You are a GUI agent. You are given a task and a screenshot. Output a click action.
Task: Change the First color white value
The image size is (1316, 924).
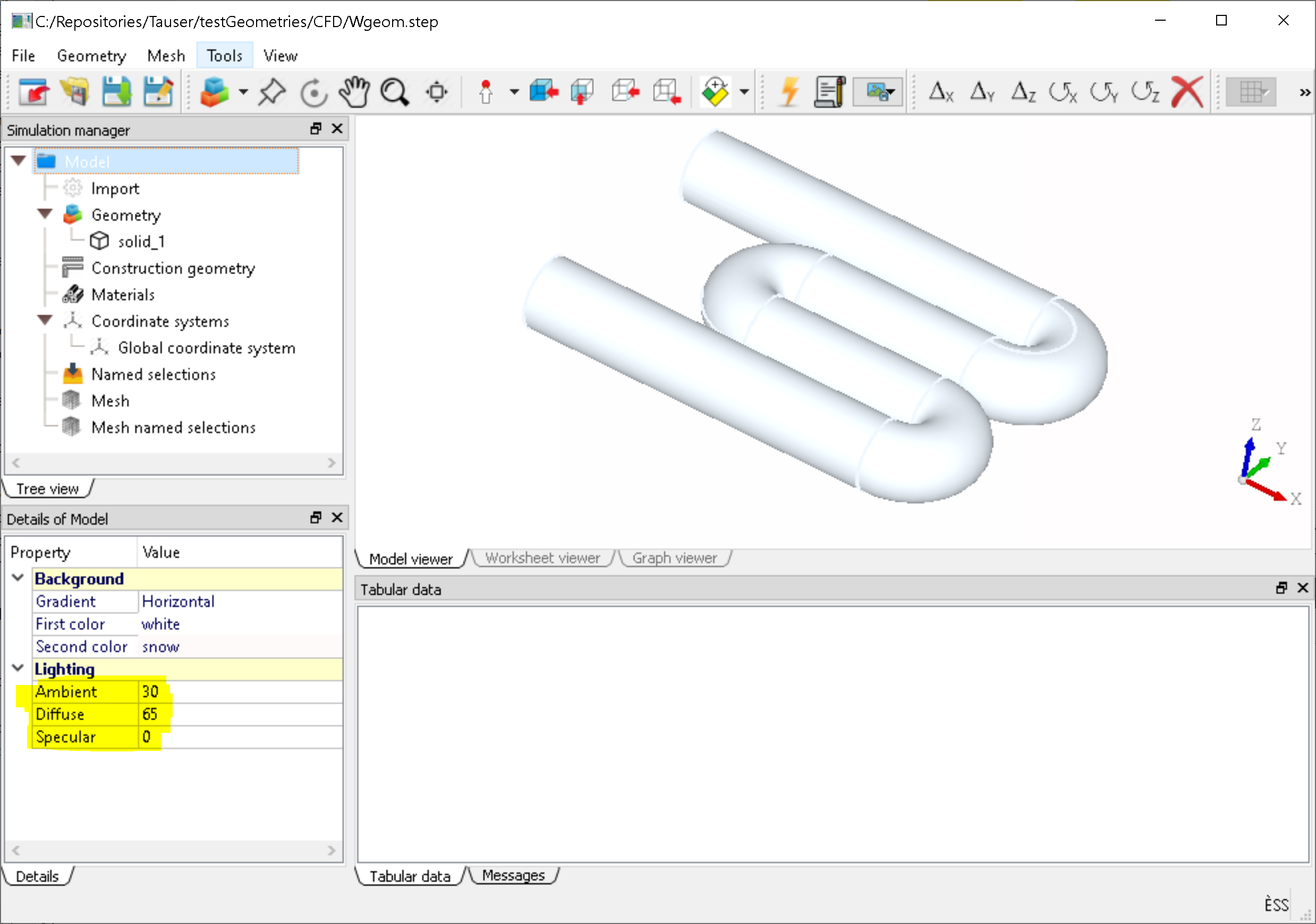[160, 624]
